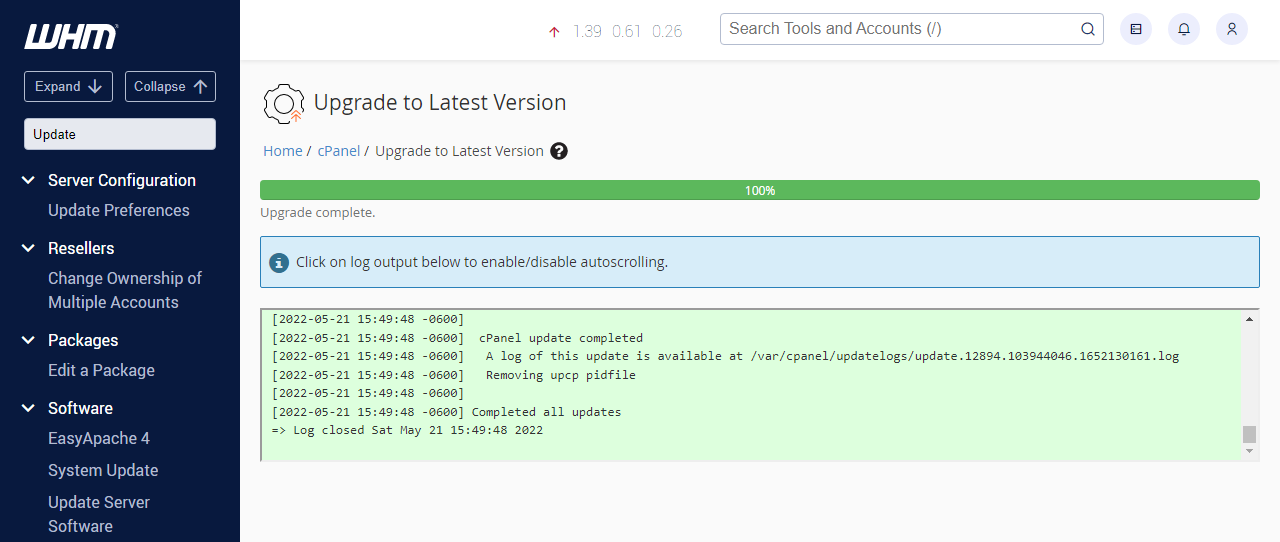Click the news panel icon in header
This screenshot has width=1280, height=542.
click(1136, 29)
